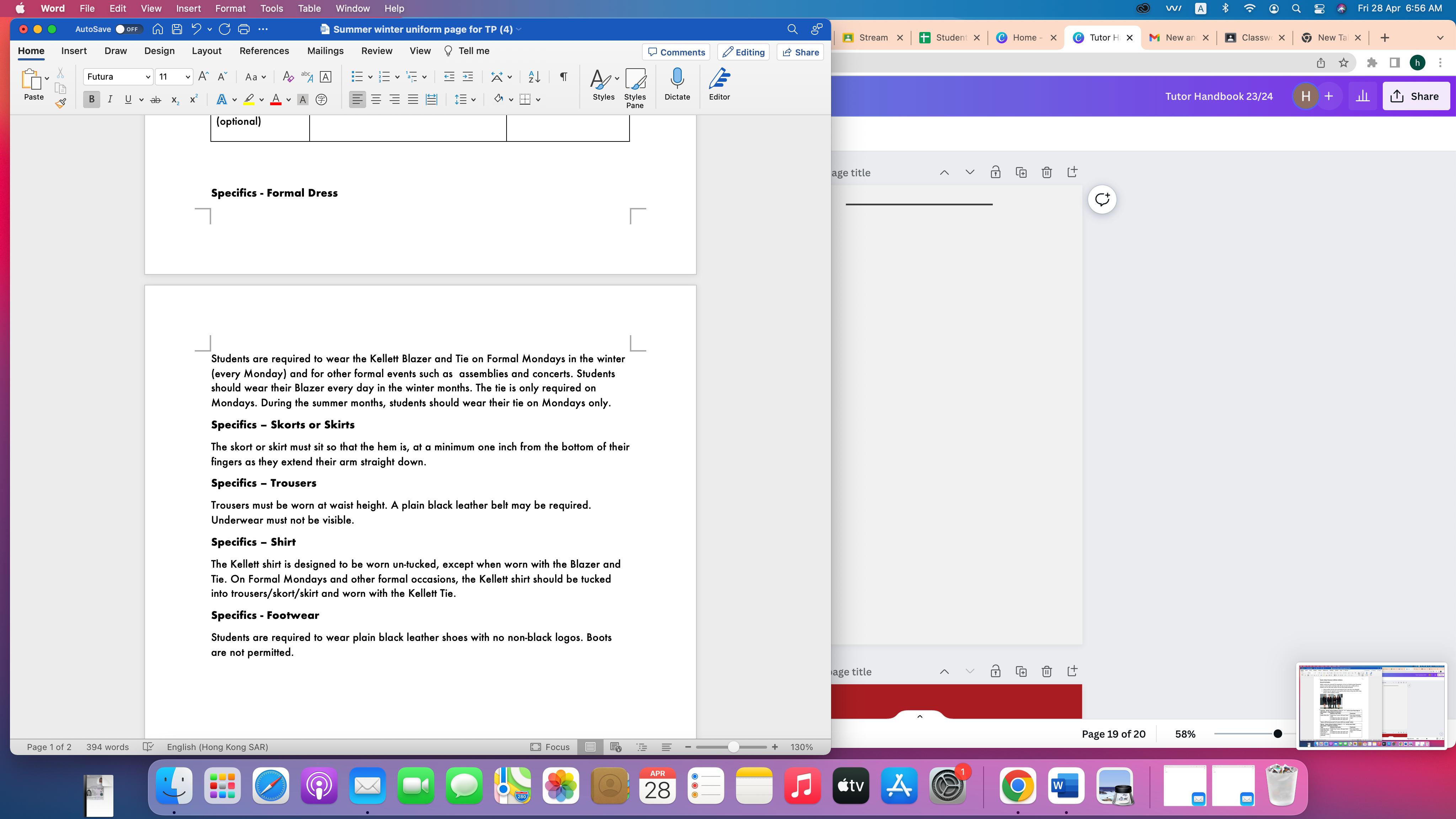This screenshot has height=819, width=1456.
Task: Decrease paragraph indent
Action: point(449,77)
